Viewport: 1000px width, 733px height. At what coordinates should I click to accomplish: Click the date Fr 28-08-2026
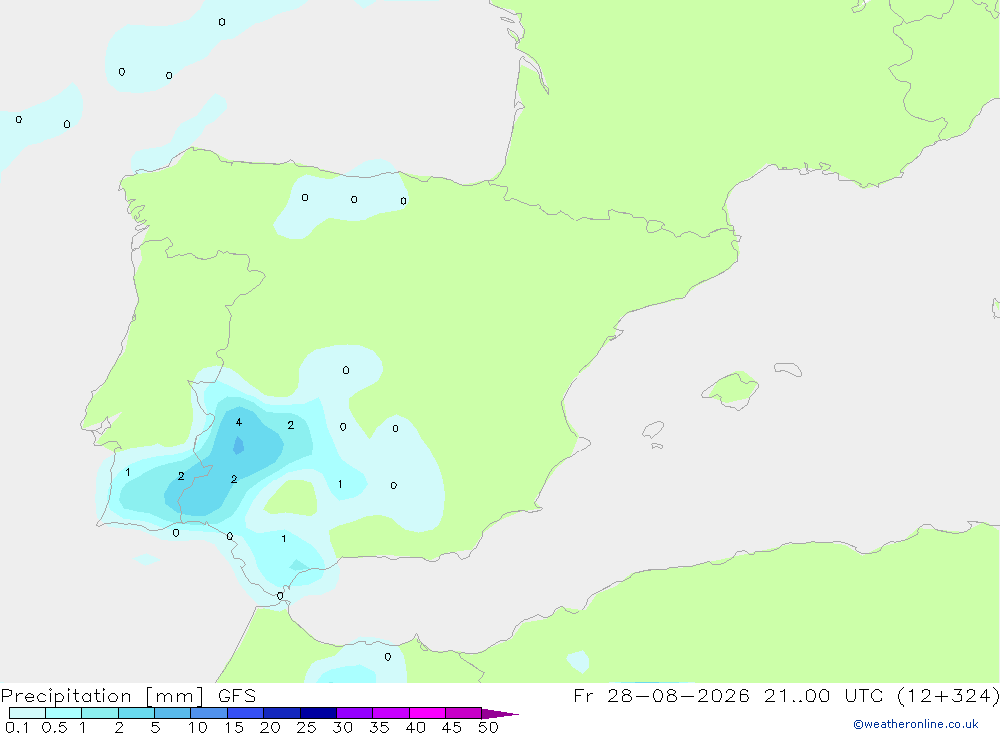(661, 696)
